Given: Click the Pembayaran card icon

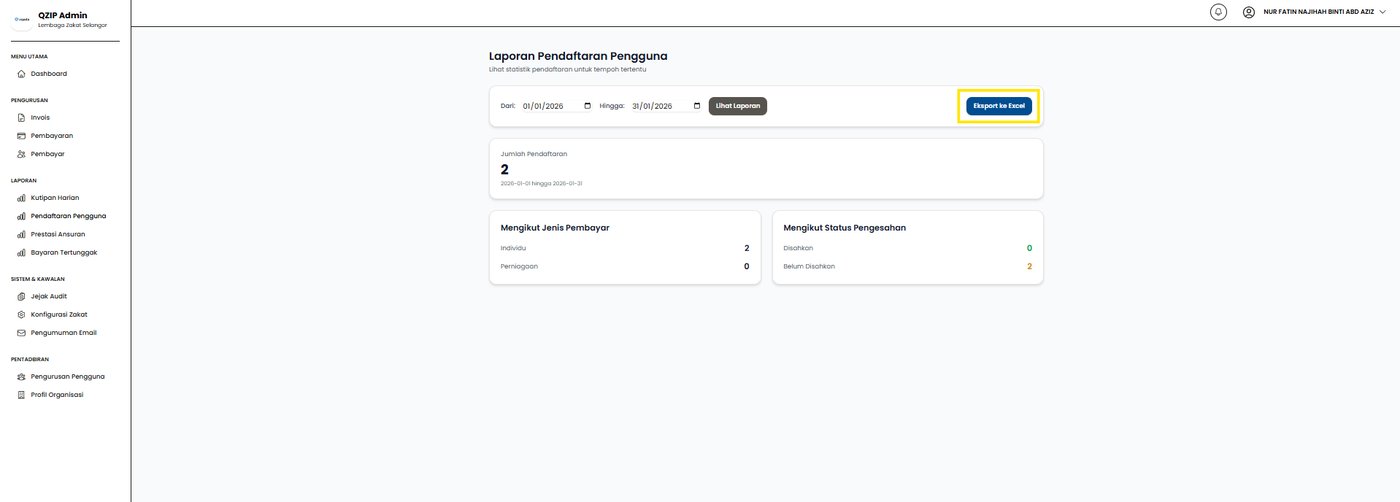Looking at the screenshot, I should (21, 136).
